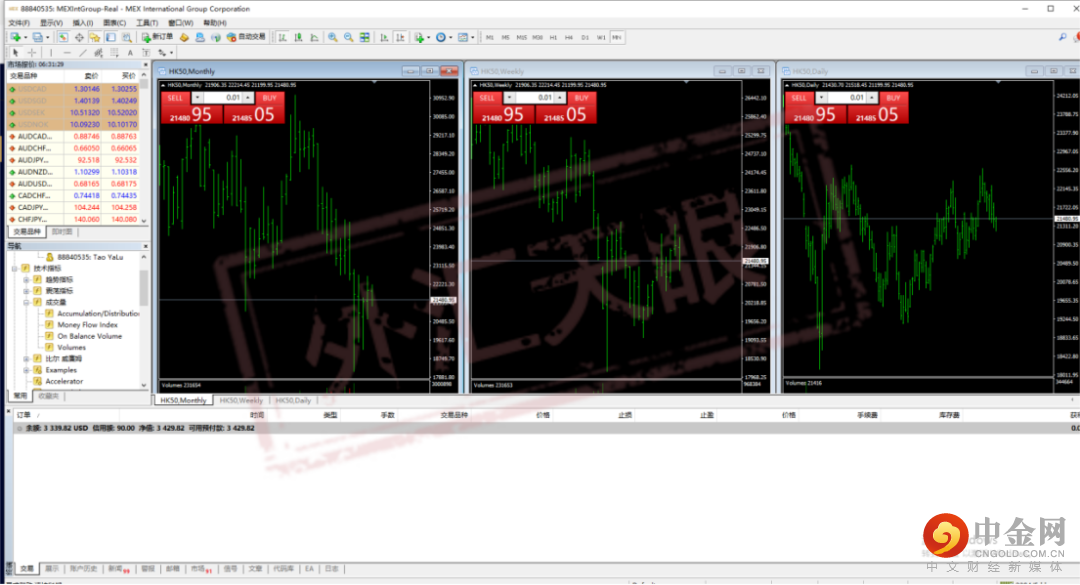Screen dimensions: 1080x585
Task: Click the tile windows icon
Action: tap(364, 37)
